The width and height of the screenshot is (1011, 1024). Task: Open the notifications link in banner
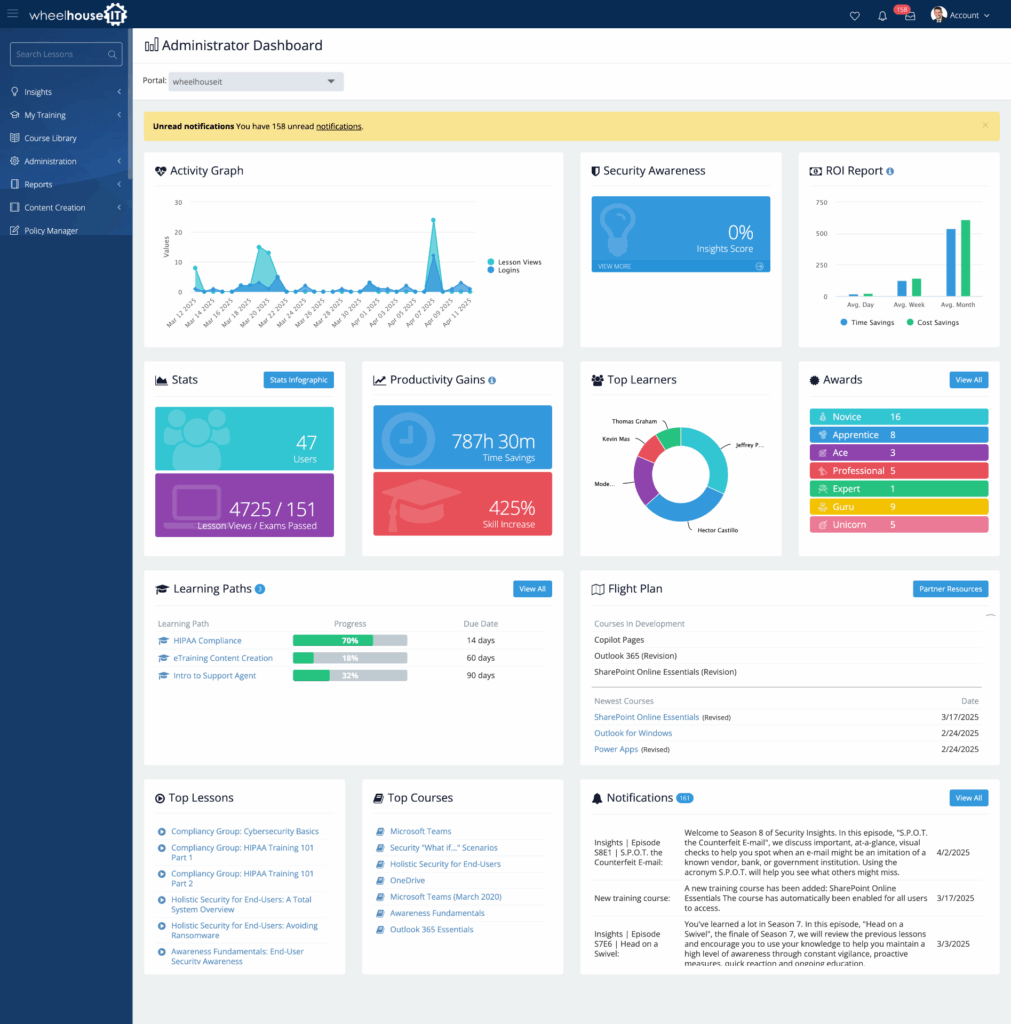point(338,127)
